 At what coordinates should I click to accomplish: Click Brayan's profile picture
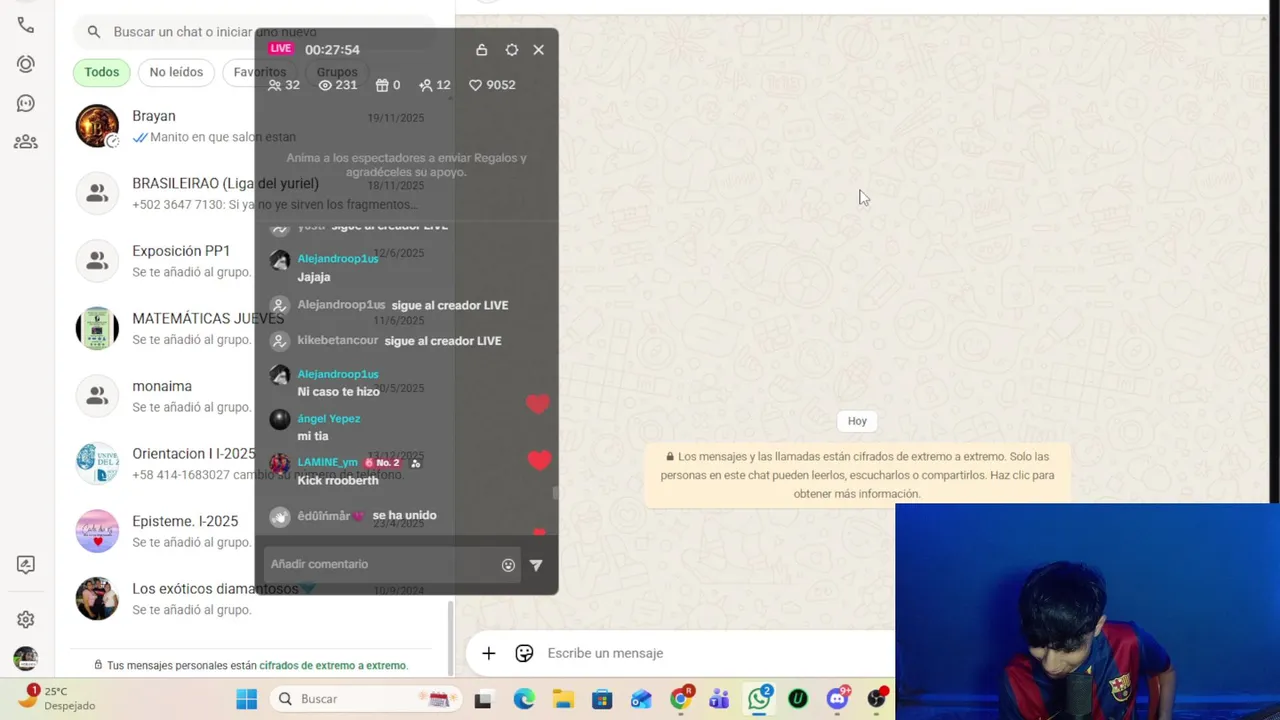[97, 126]
